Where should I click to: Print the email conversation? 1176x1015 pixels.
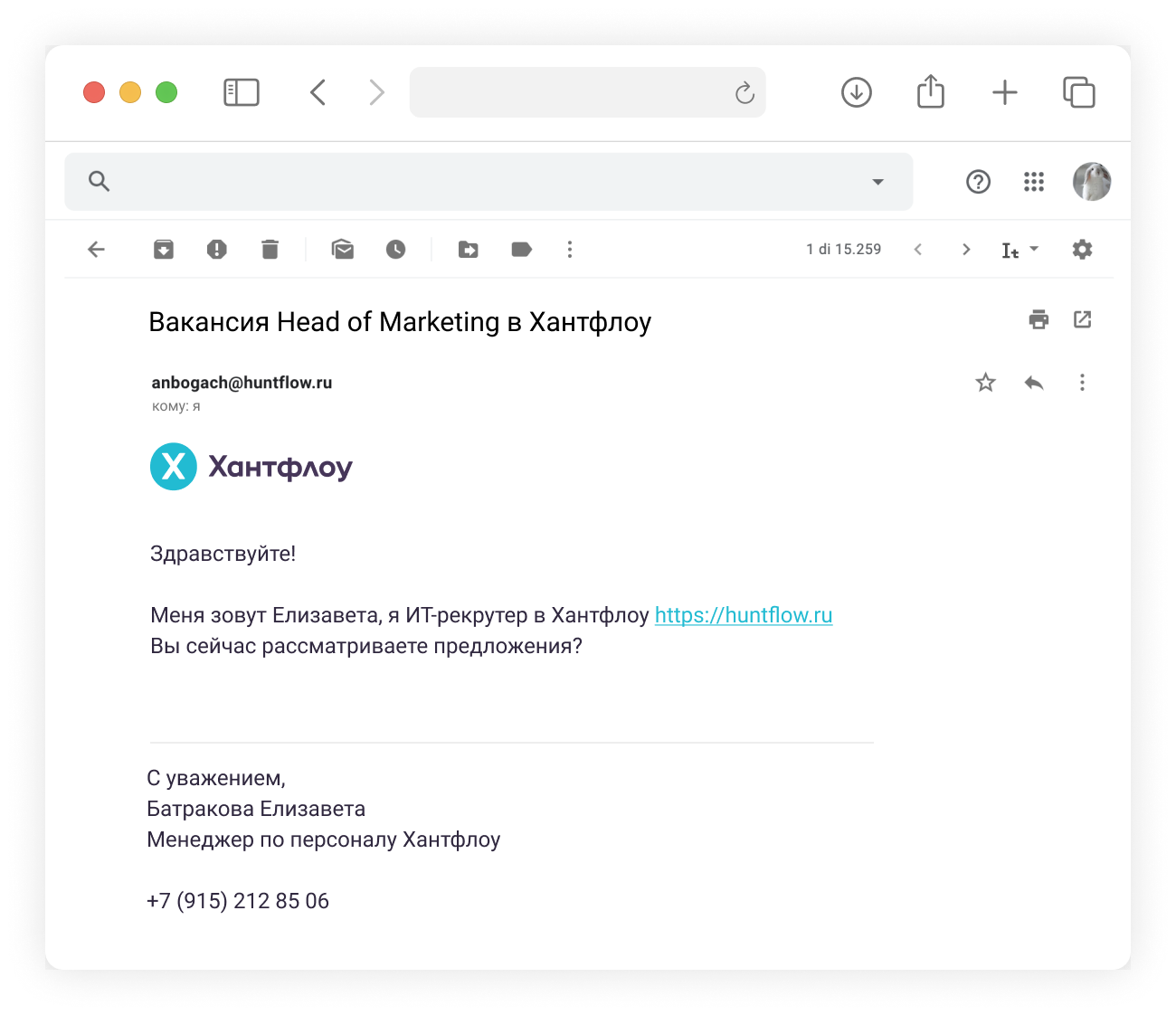point(1038,319)
